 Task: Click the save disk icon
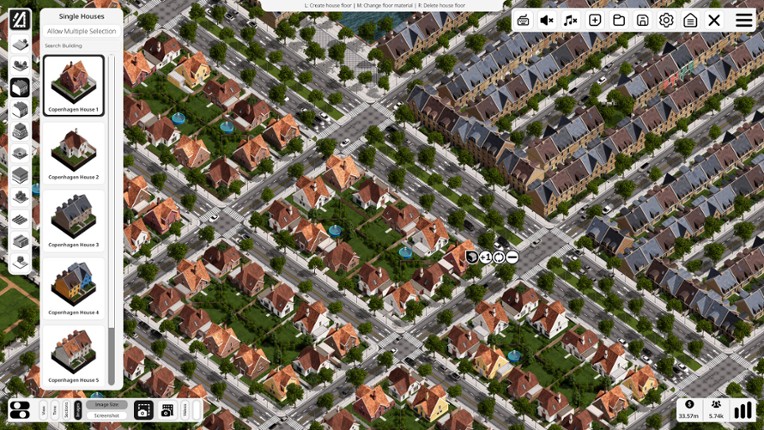[x=643, y=20]
